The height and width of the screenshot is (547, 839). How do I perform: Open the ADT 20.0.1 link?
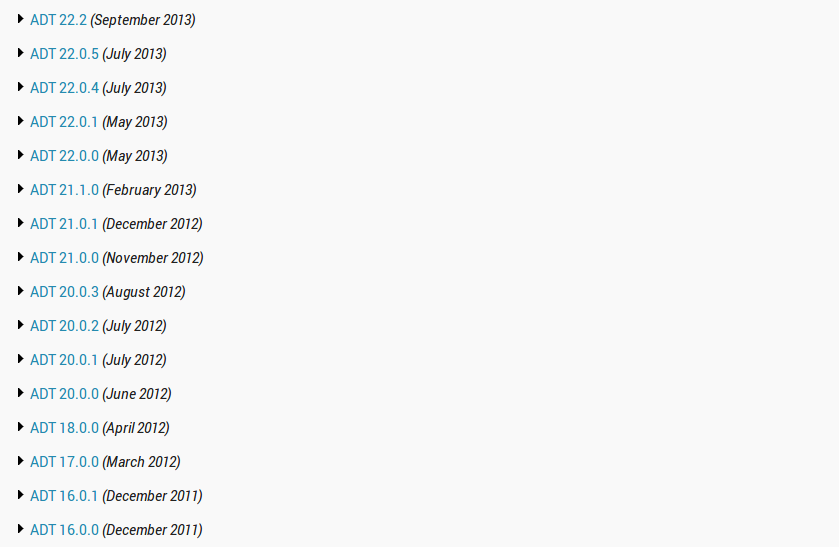64,360
